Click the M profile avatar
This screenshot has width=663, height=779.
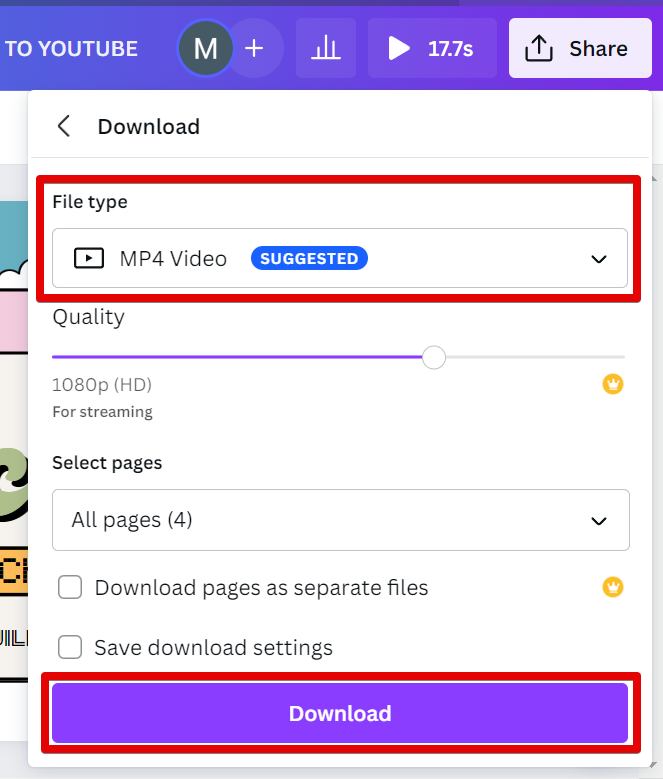pyautogui.click(x=205, y=48)
